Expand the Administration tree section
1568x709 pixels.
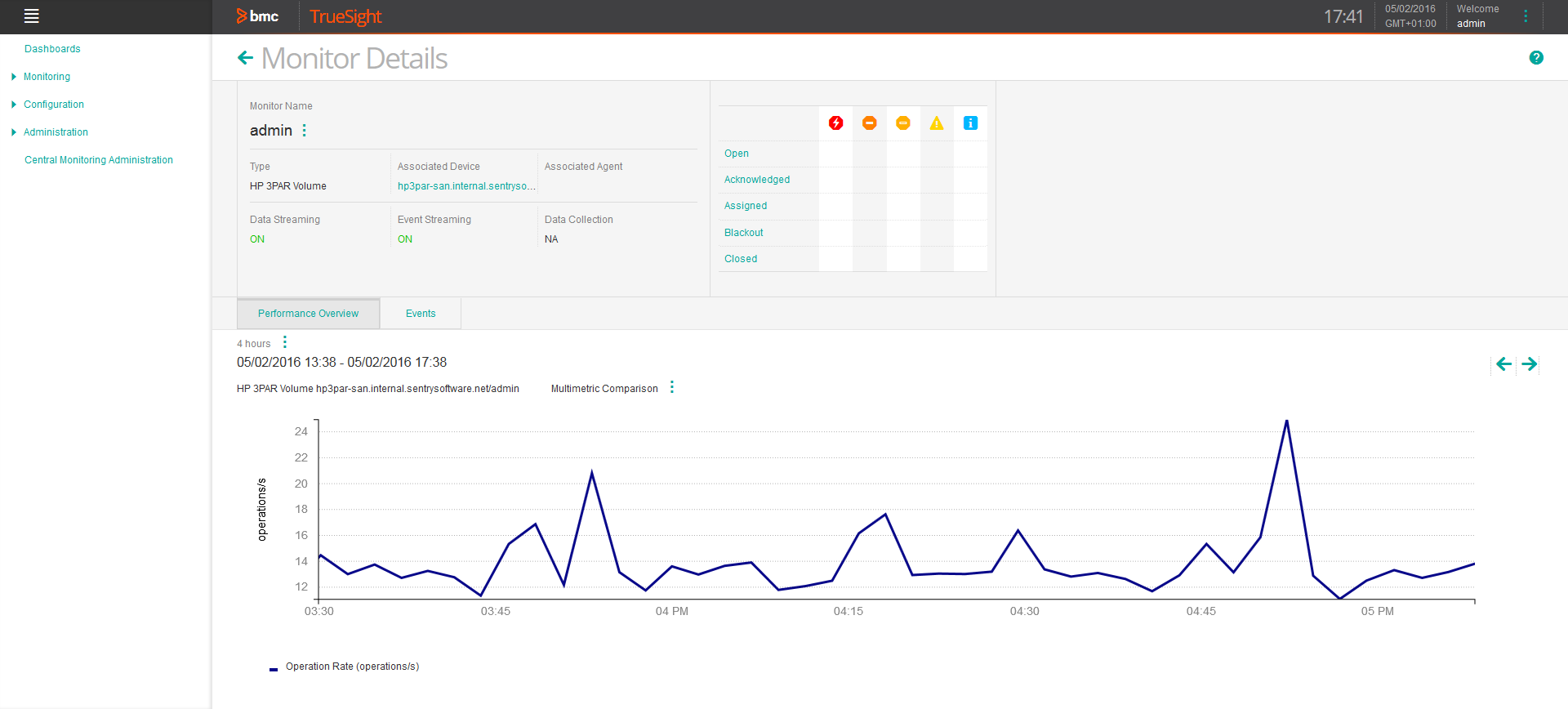pyautogui.click(x=14, y=132)
